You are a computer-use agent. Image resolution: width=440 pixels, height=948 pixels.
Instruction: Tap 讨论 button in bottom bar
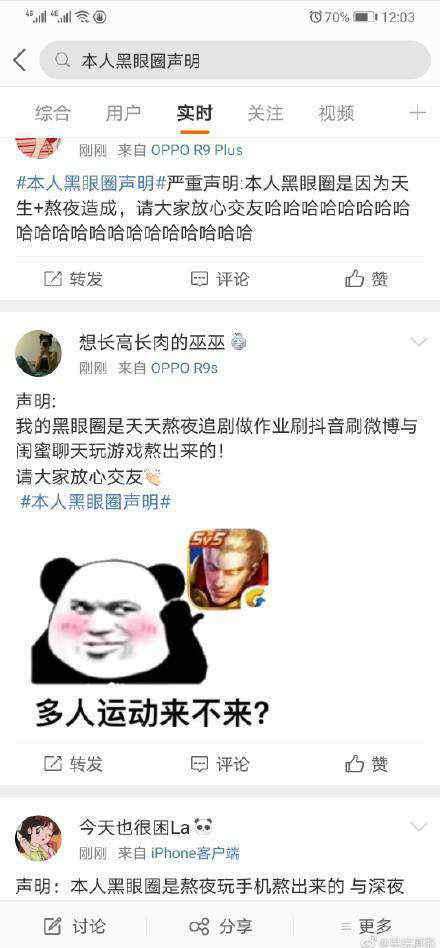pos(75,926)
